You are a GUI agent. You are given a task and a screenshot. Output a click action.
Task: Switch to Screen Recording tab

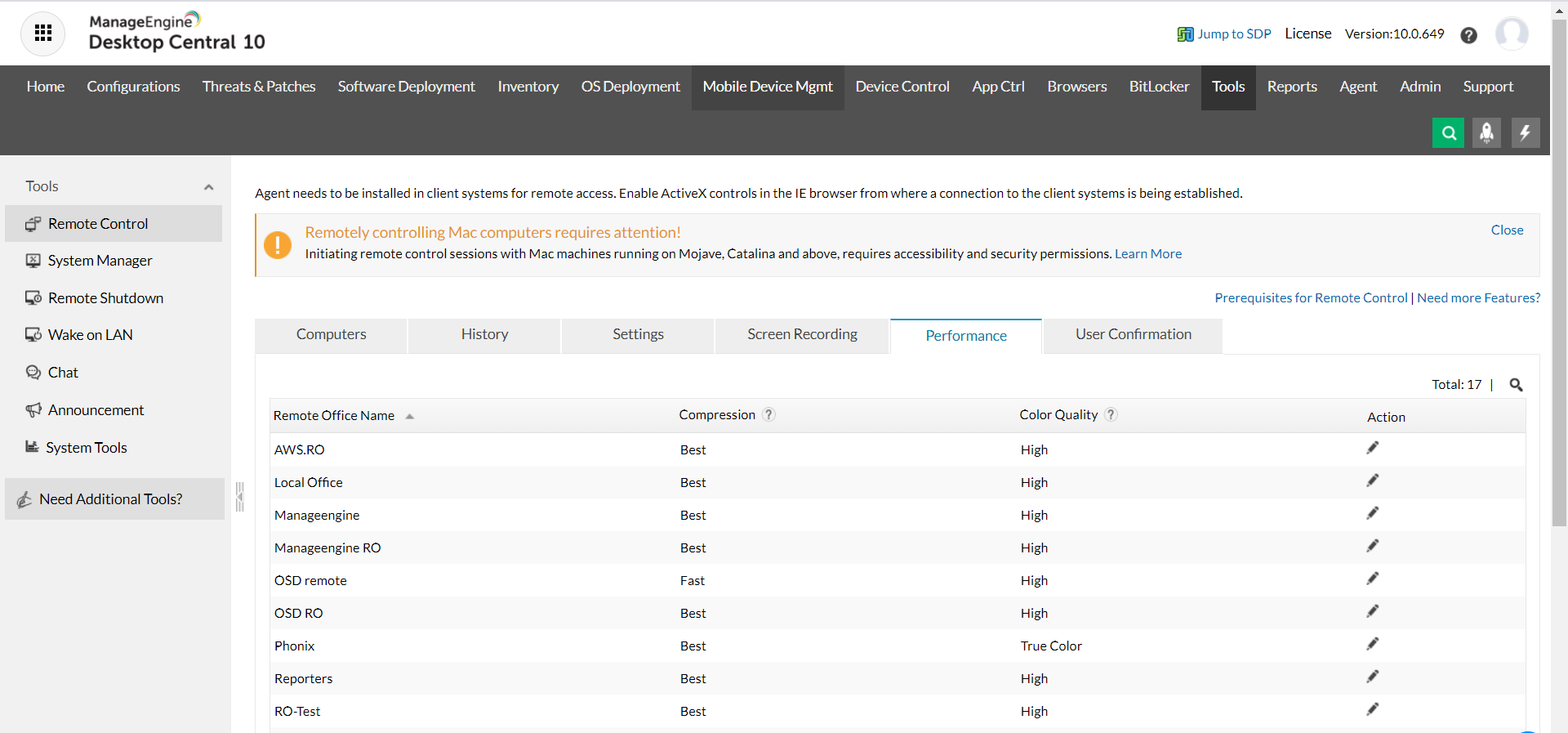click(802, 335)
